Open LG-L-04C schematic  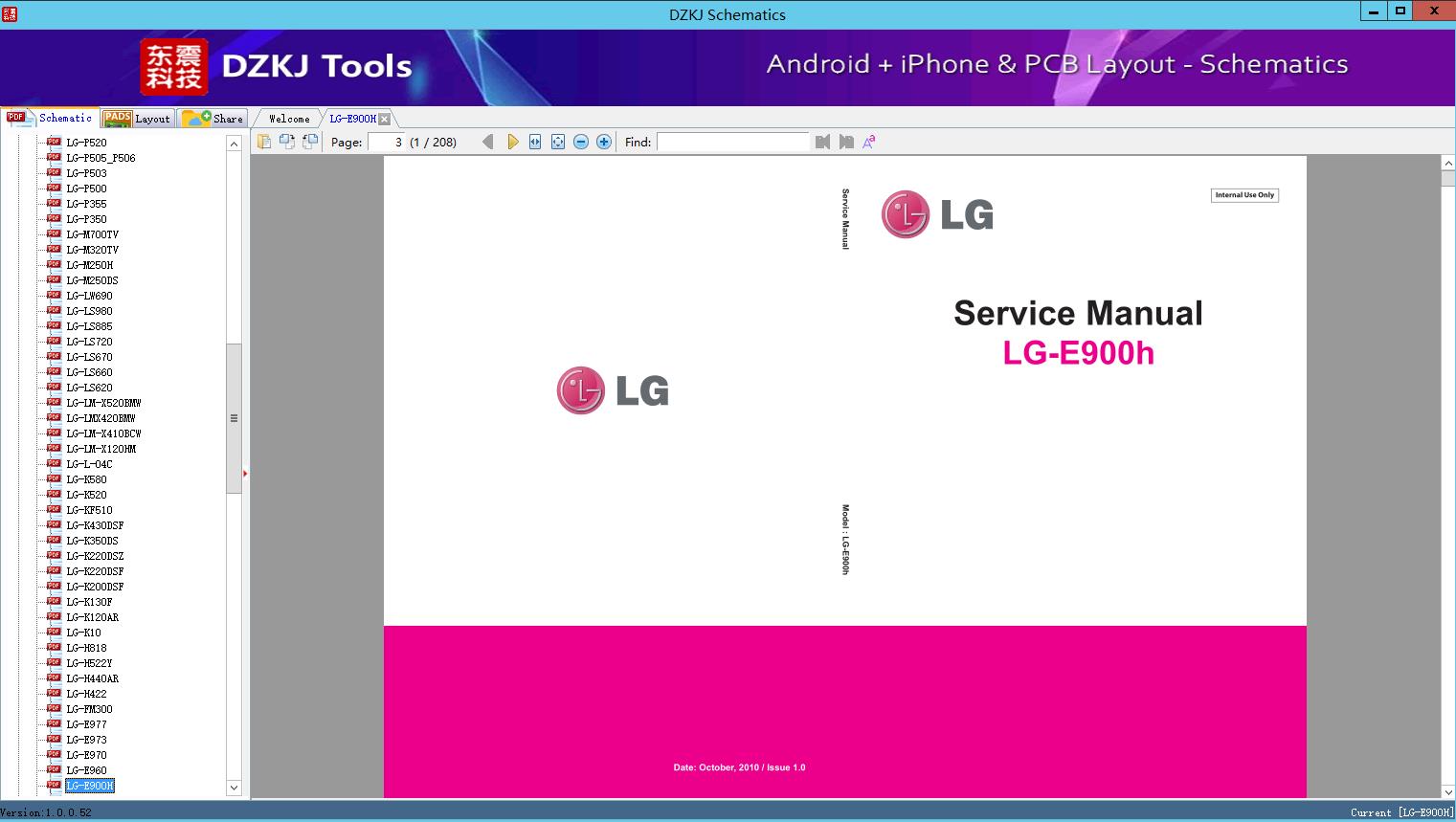tap(89, 464)
